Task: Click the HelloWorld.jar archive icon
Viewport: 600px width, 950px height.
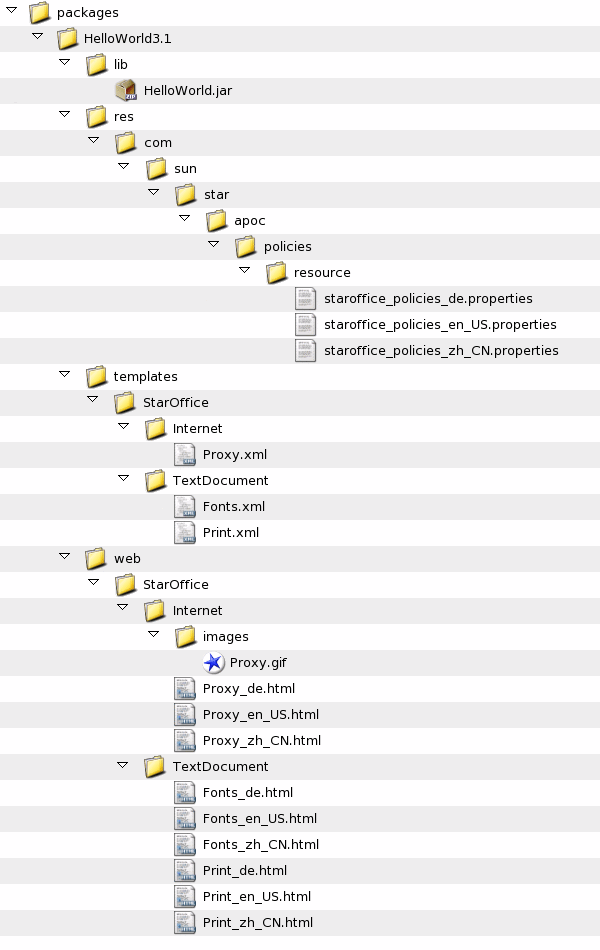Action: point(126,90)
